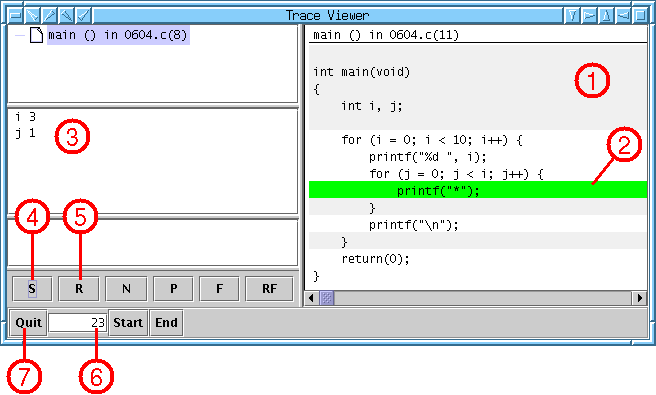The image size is (656, 395).
Task: Click the source scrollbar left arrow
Action: coord(311,298)
